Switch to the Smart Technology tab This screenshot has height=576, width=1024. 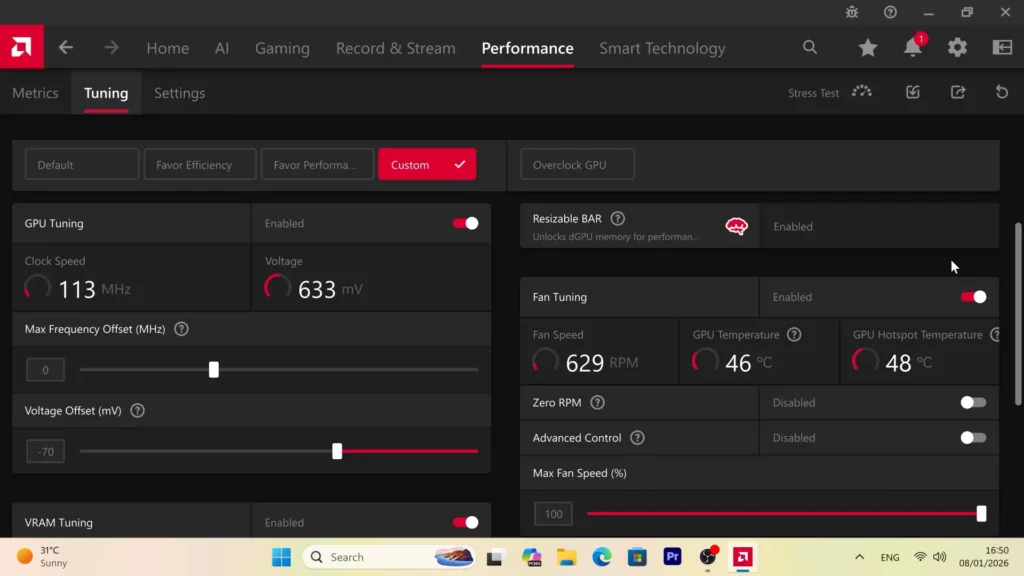point(662,48)
